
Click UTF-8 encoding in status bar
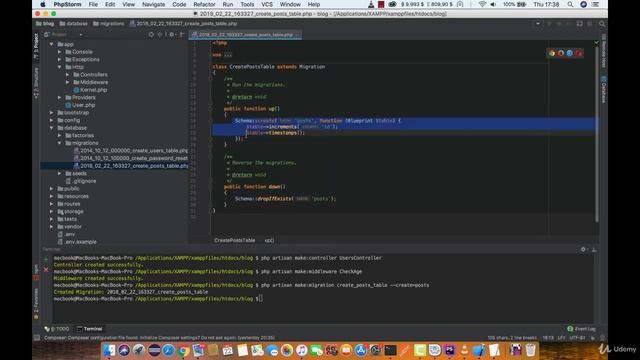577,338
